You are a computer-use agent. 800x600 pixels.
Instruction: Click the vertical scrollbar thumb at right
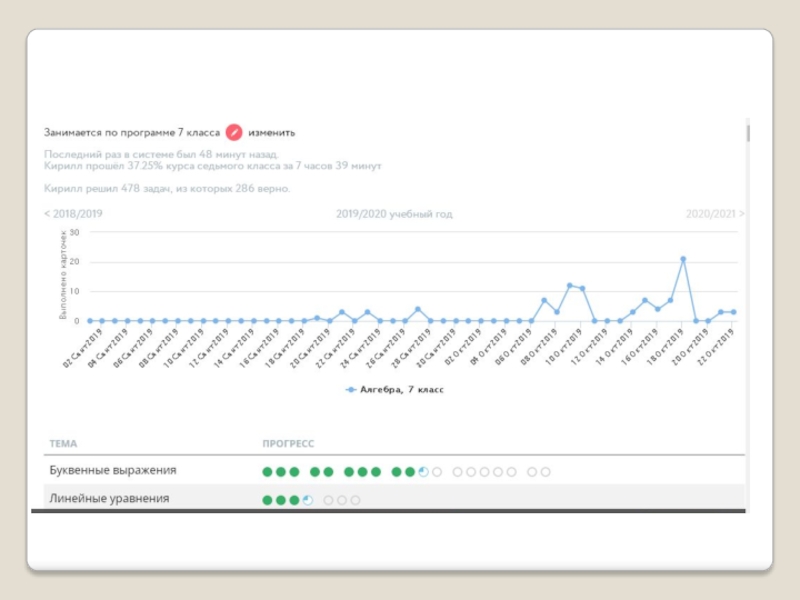point(748,132)
